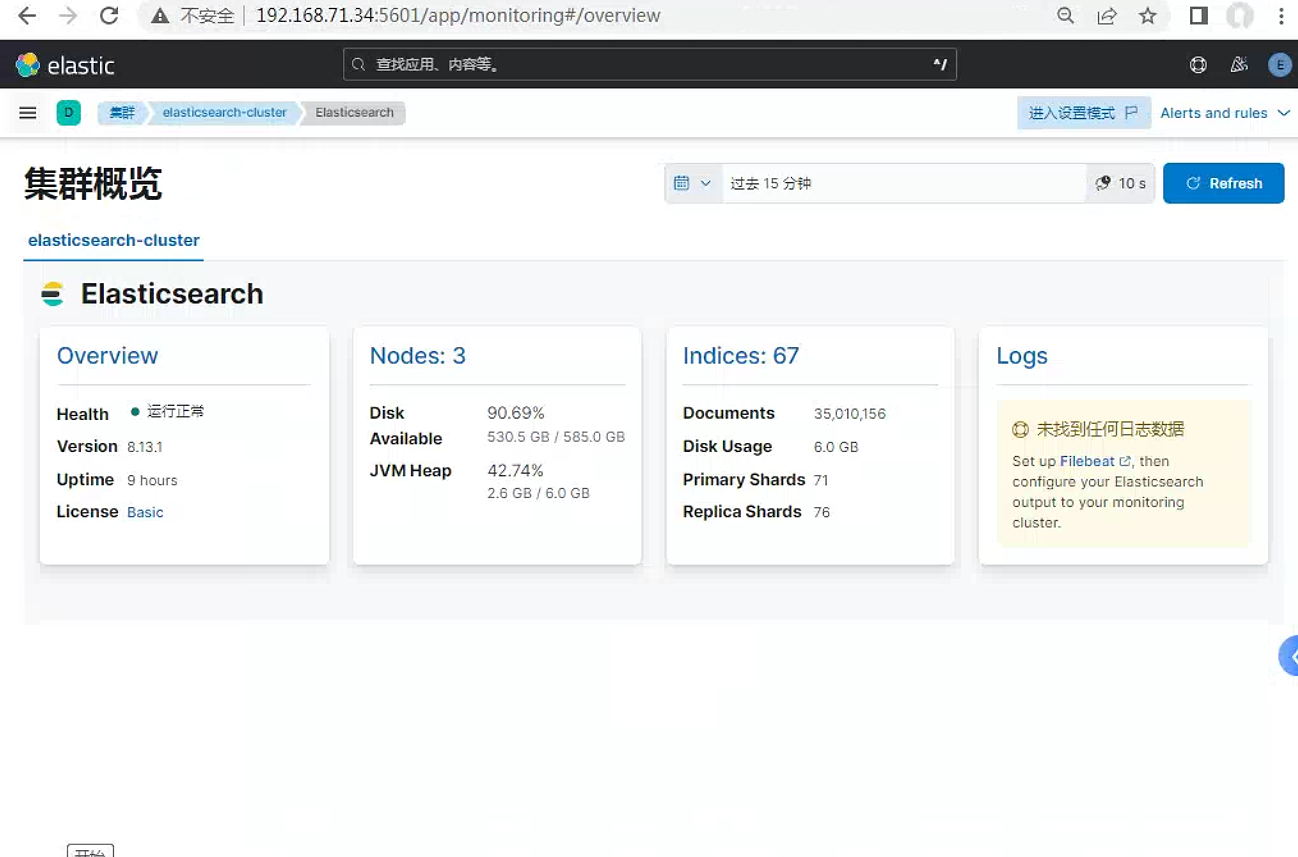Open the browser side panel

[1199, 16]
